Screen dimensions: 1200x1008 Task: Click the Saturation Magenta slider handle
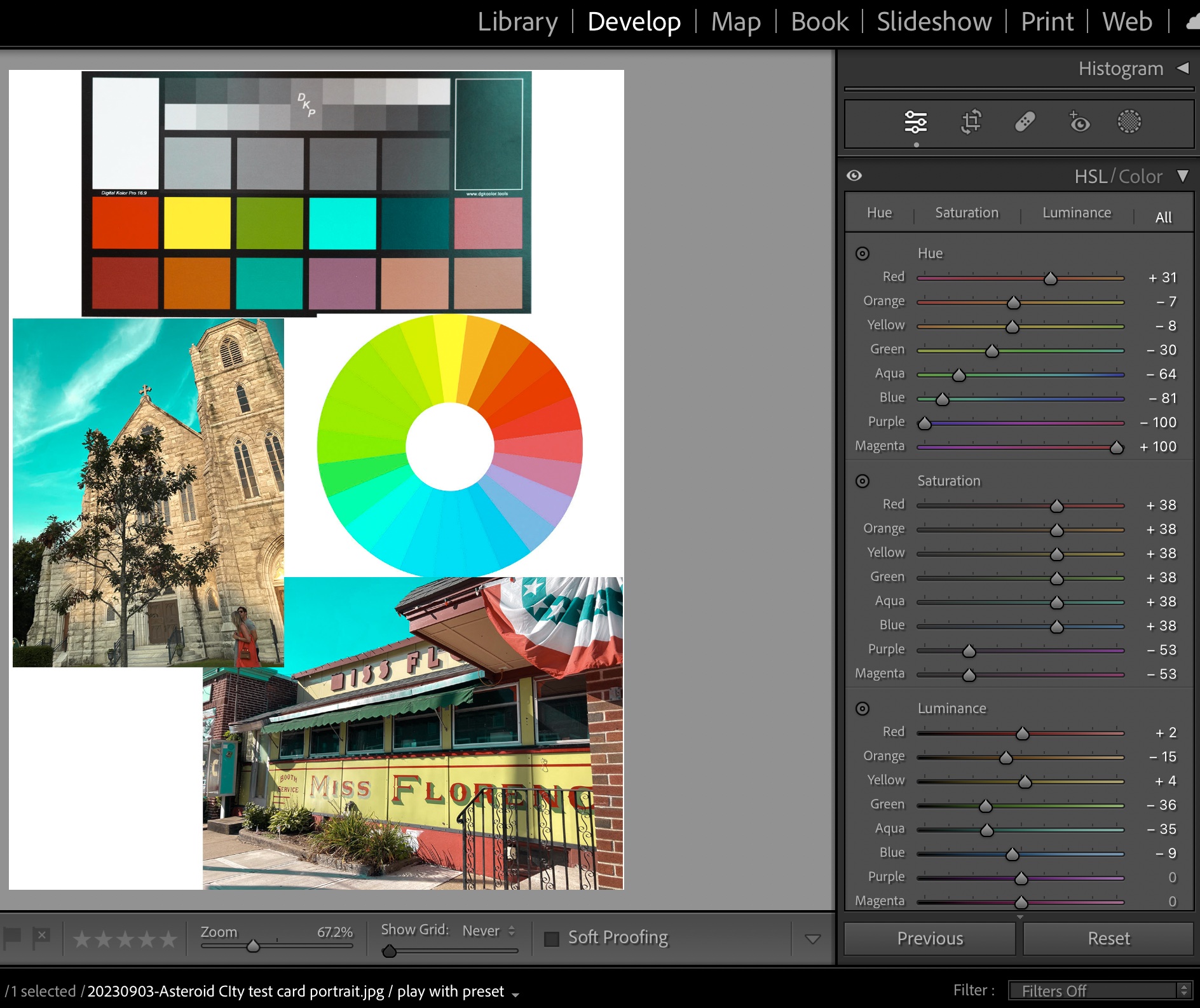click(969, 675)
